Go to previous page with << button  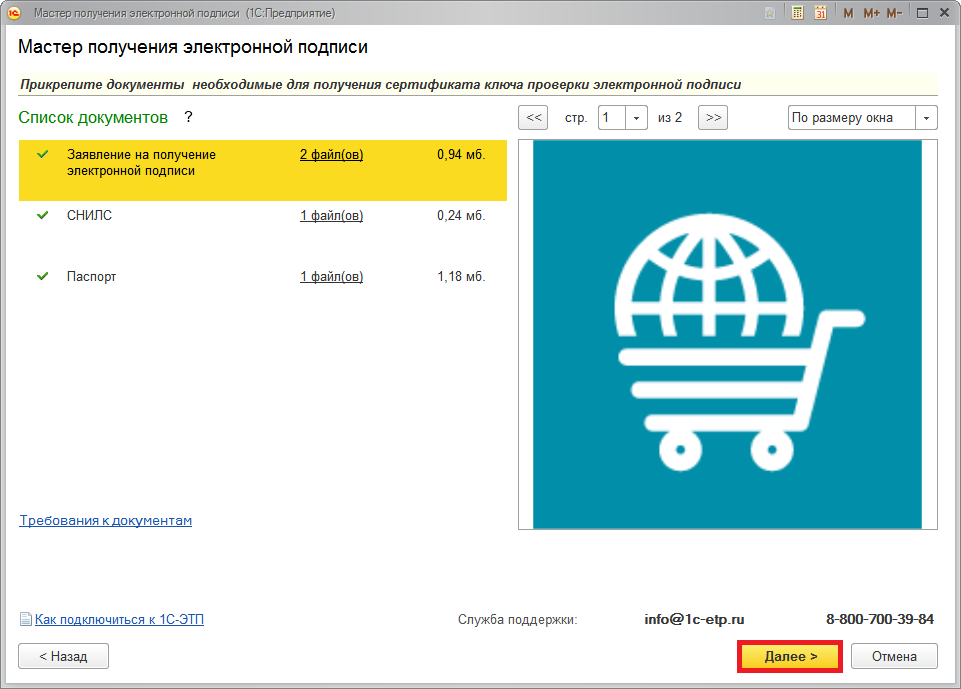tap(533, 117)
